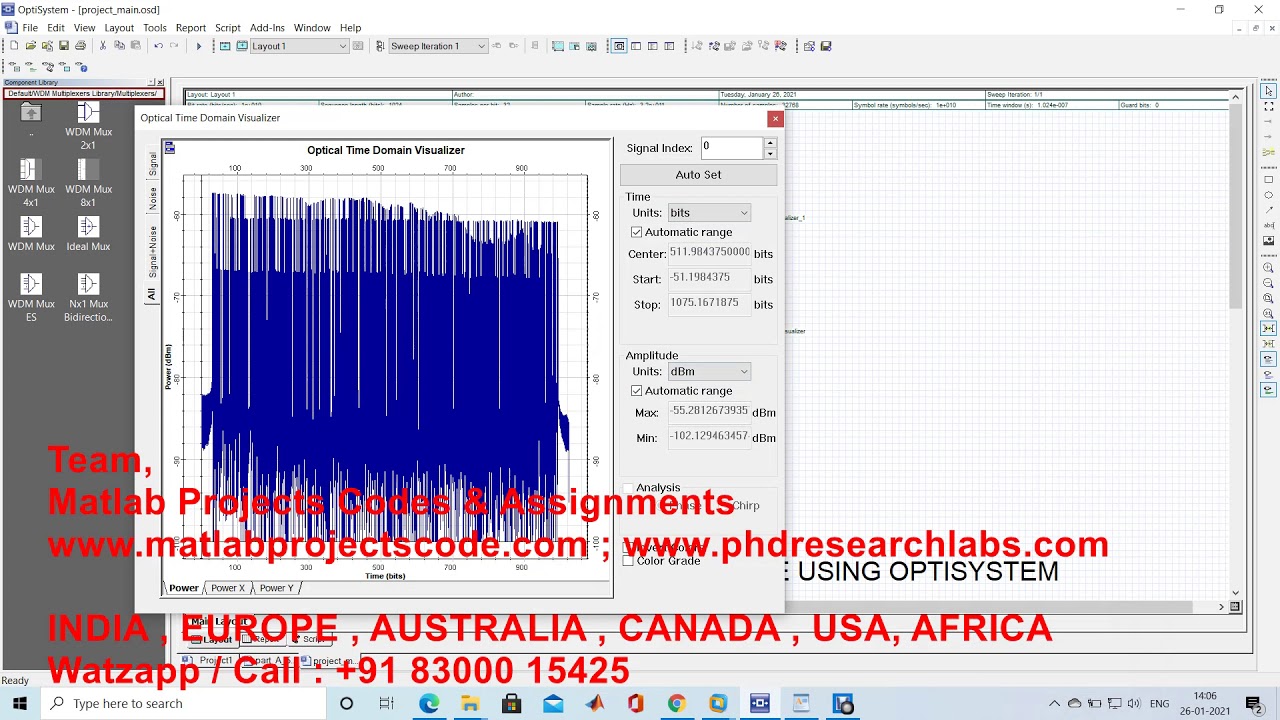Screen dimensions: 1280x720
Task: Click the Undo toolbar icon
Action: (158, 46)
